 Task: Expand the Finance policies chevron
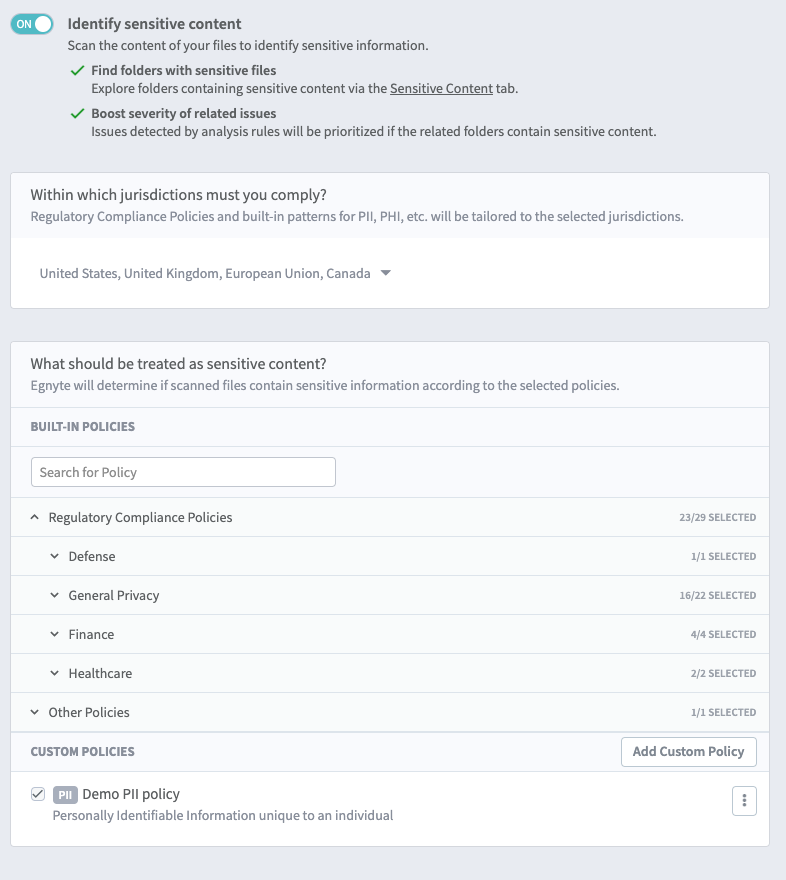[55, 635]
